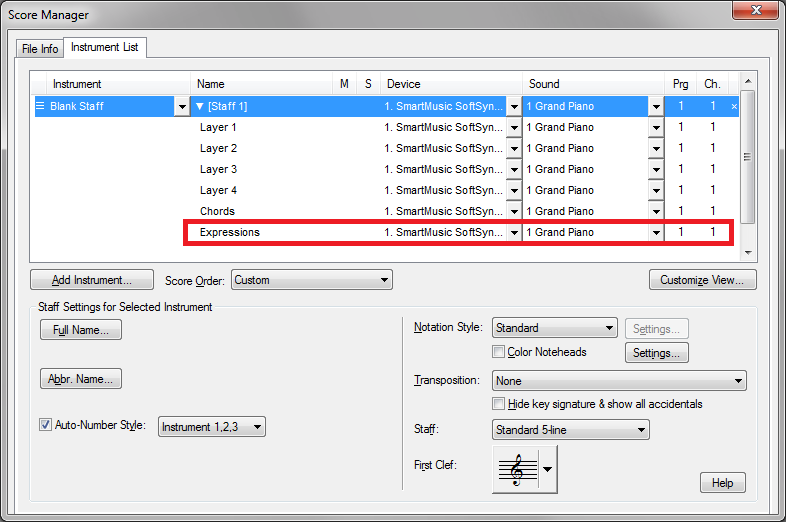
Task: Click the Add Instrument button
Action: pos(92,280)
